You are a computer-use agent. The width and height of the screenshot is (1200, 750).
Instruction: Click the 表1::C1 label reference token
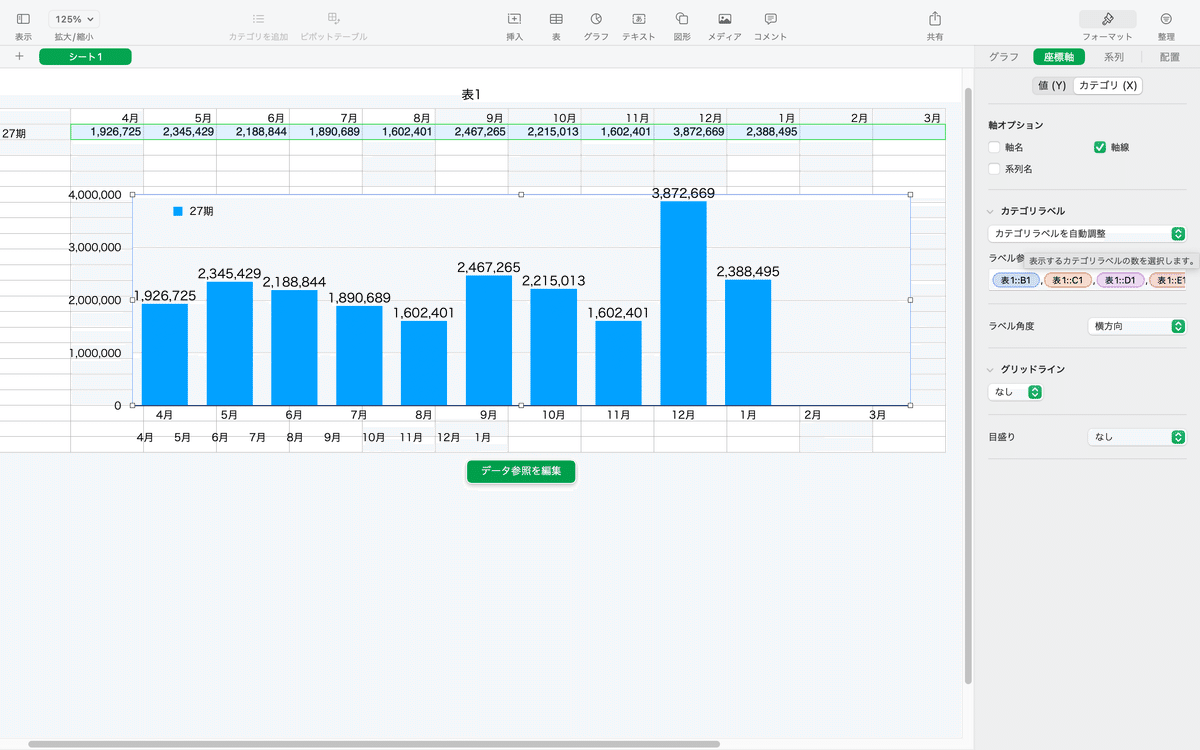coord(1067,281)
